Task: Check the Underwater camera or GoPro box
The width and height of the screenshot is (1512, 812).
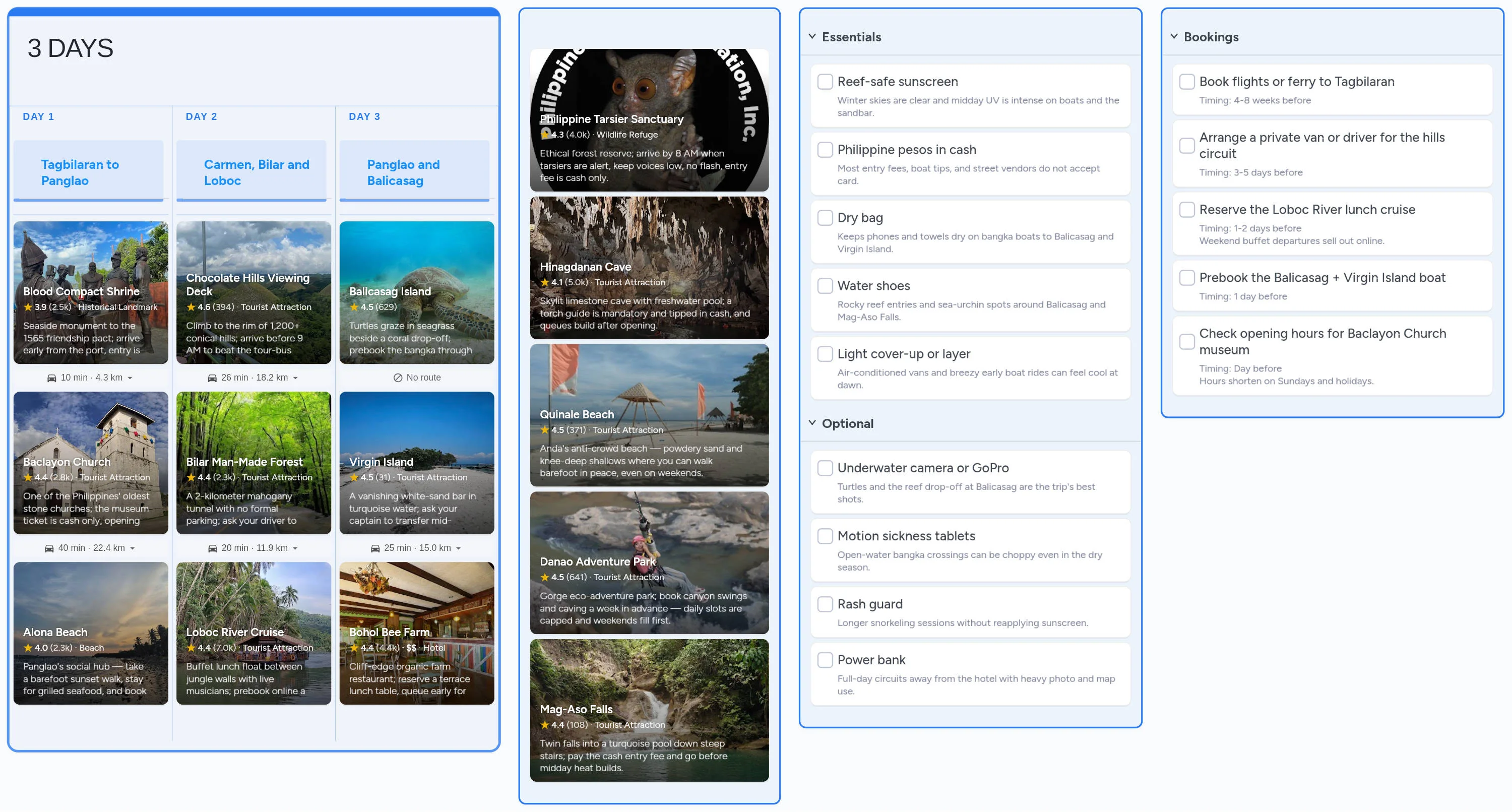Action: pyautogui.click(x=825, y=468)
